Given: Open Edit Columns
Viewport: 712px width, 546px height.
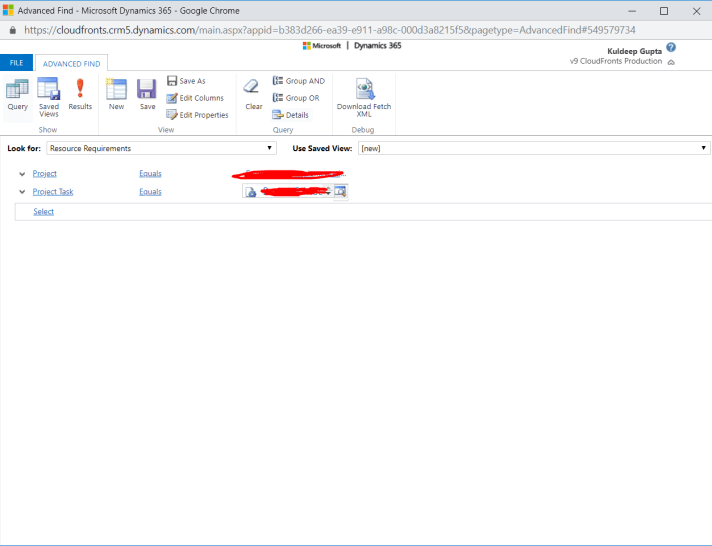Looking at the screenshot, I should [x=195, y=98].
